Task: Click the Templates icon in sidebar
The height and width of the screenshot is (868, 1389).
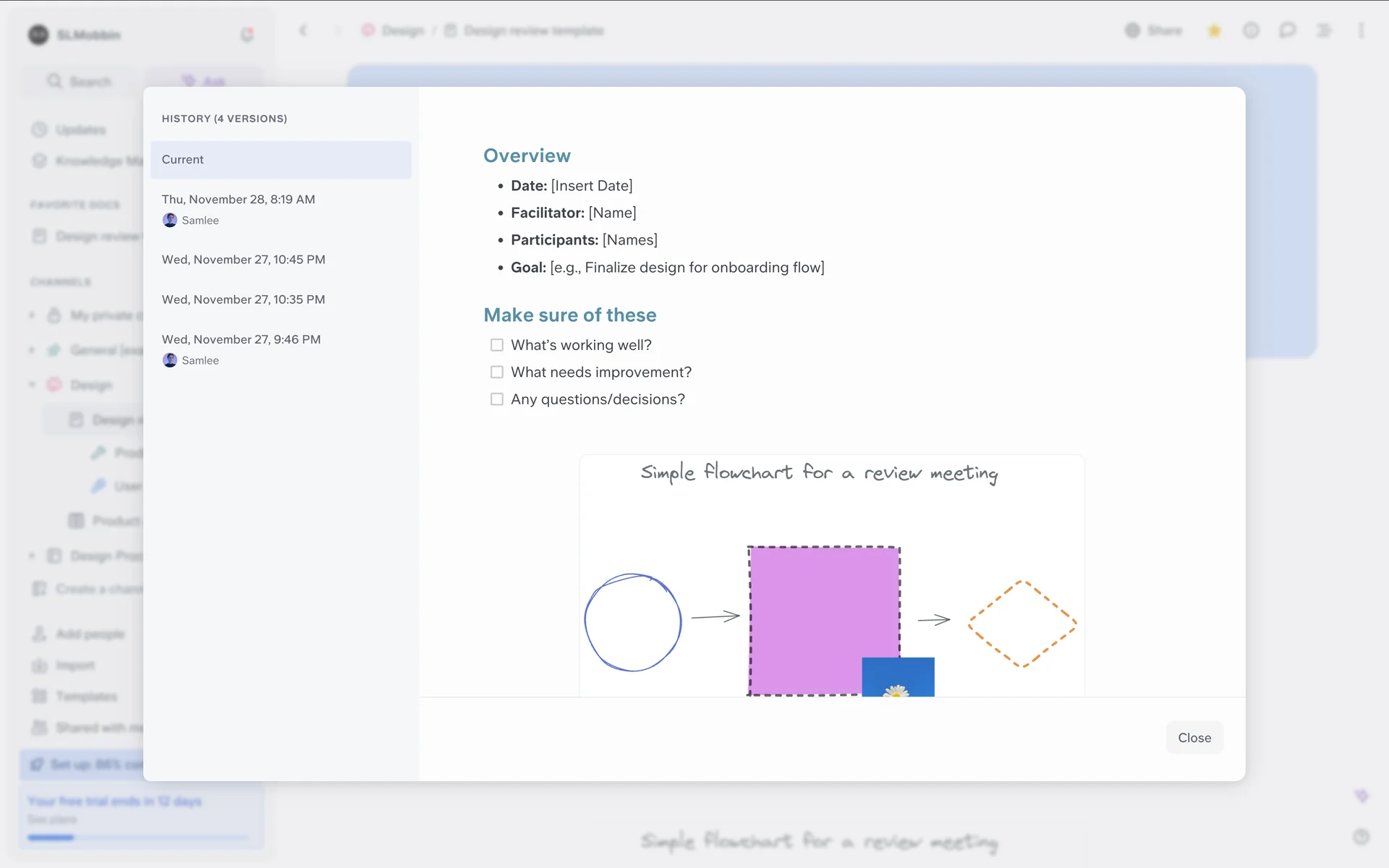Action: pos(39,696)
